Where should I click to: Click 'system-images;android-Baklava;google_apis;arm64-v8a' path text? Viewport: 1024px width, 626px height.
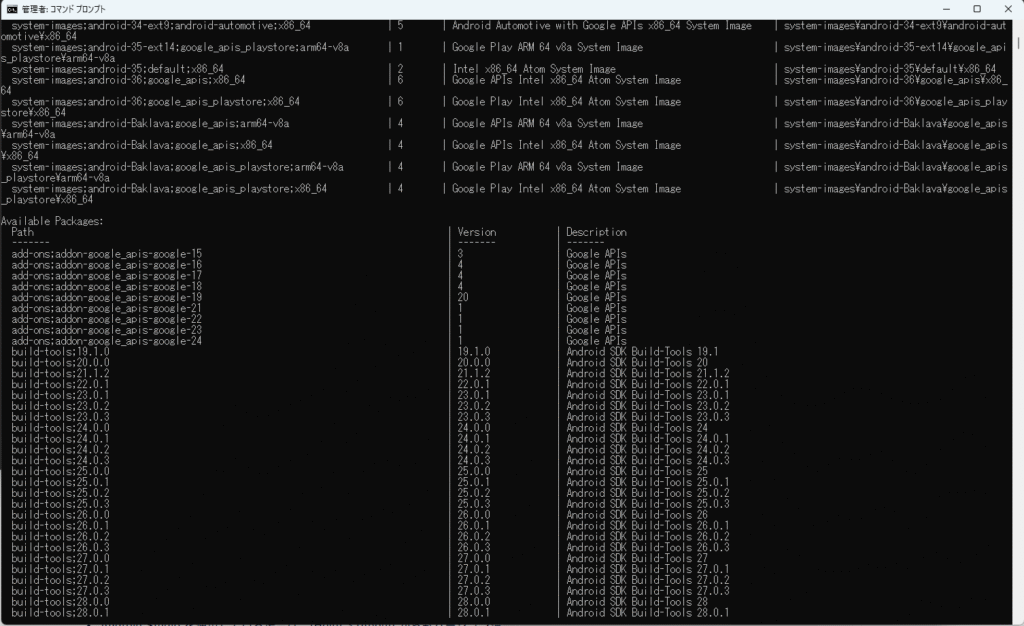[x=150, y=123]
